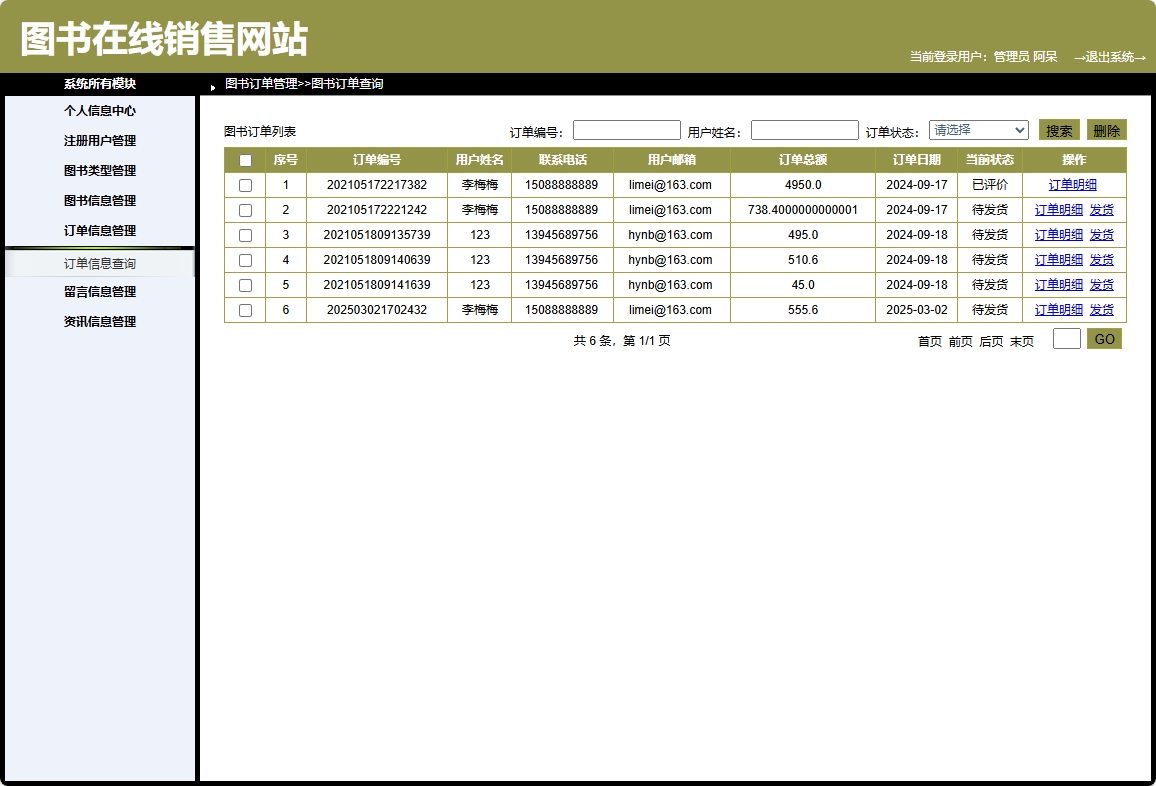Open the 订单状态 dropdown
Image resolution: width=1156 pixels, height=786 pixels.
click(x=978, y=129)
